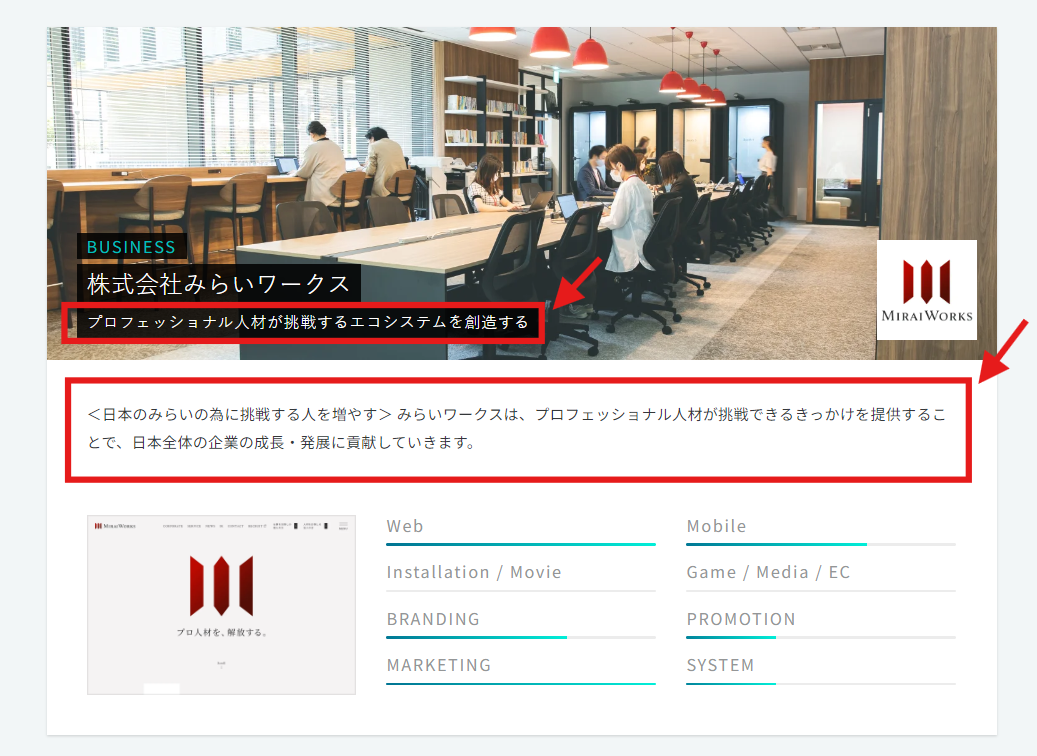Click the Game / Media / EC label
The height and width of the screenshot is (756, 1037).
pos(768,572)
